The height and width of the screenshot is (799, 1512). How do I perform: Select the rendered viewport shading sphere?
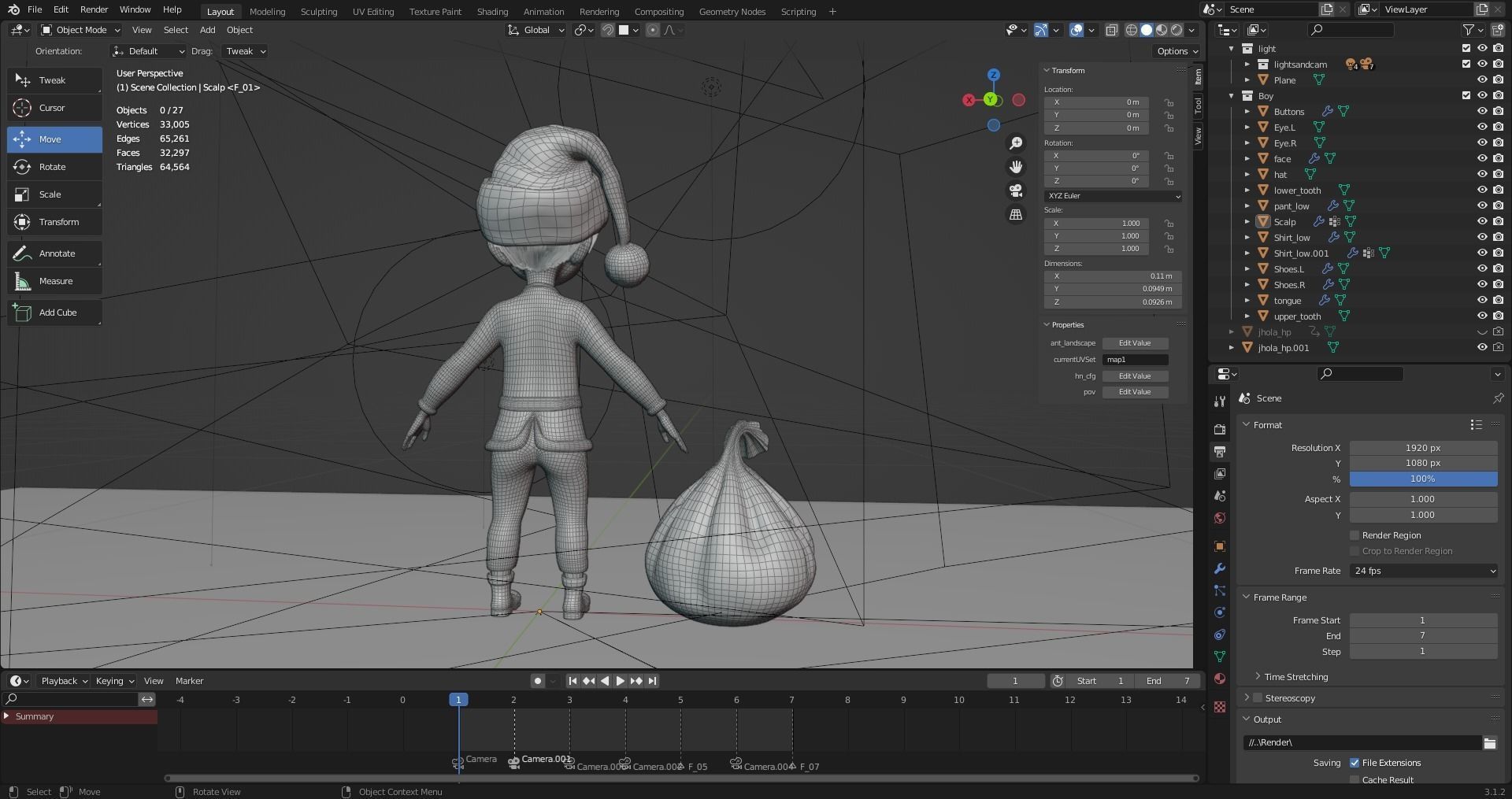click(x=1177, y=30)
